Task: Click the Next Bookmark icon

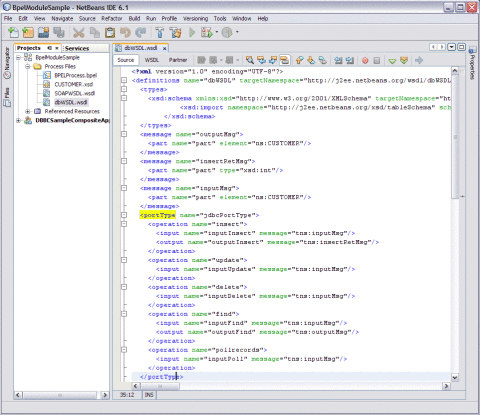Action: click(x=311, y=60)
